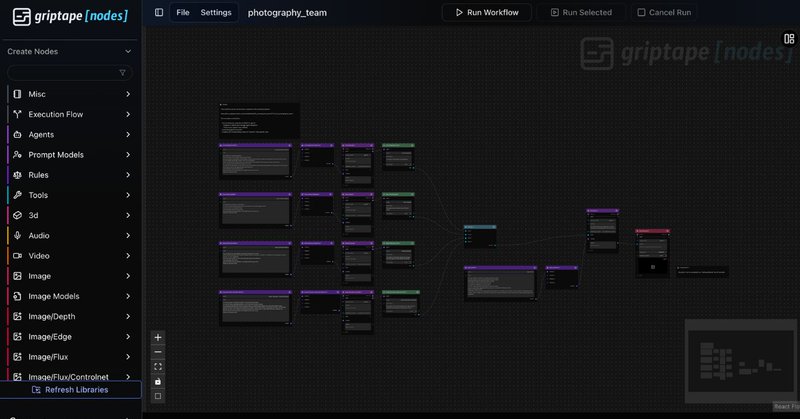
Task: Select the Image/Flux/Controlnet category
Action: tap(69, 377)
